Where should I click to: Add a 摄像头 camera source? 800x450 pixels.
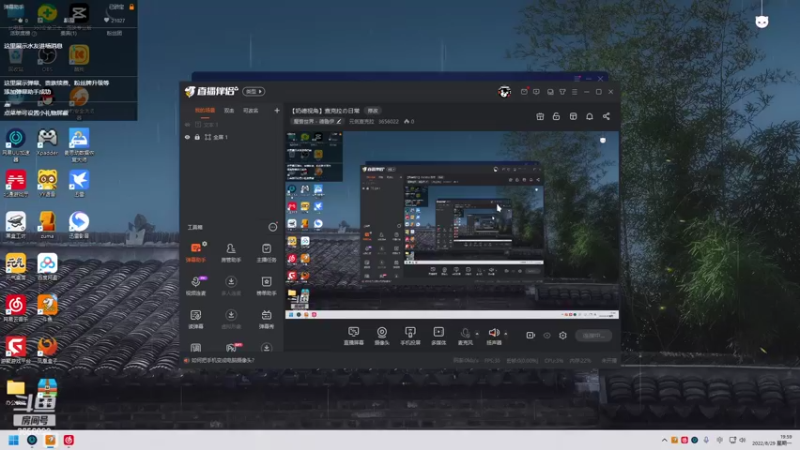(382, 336)
